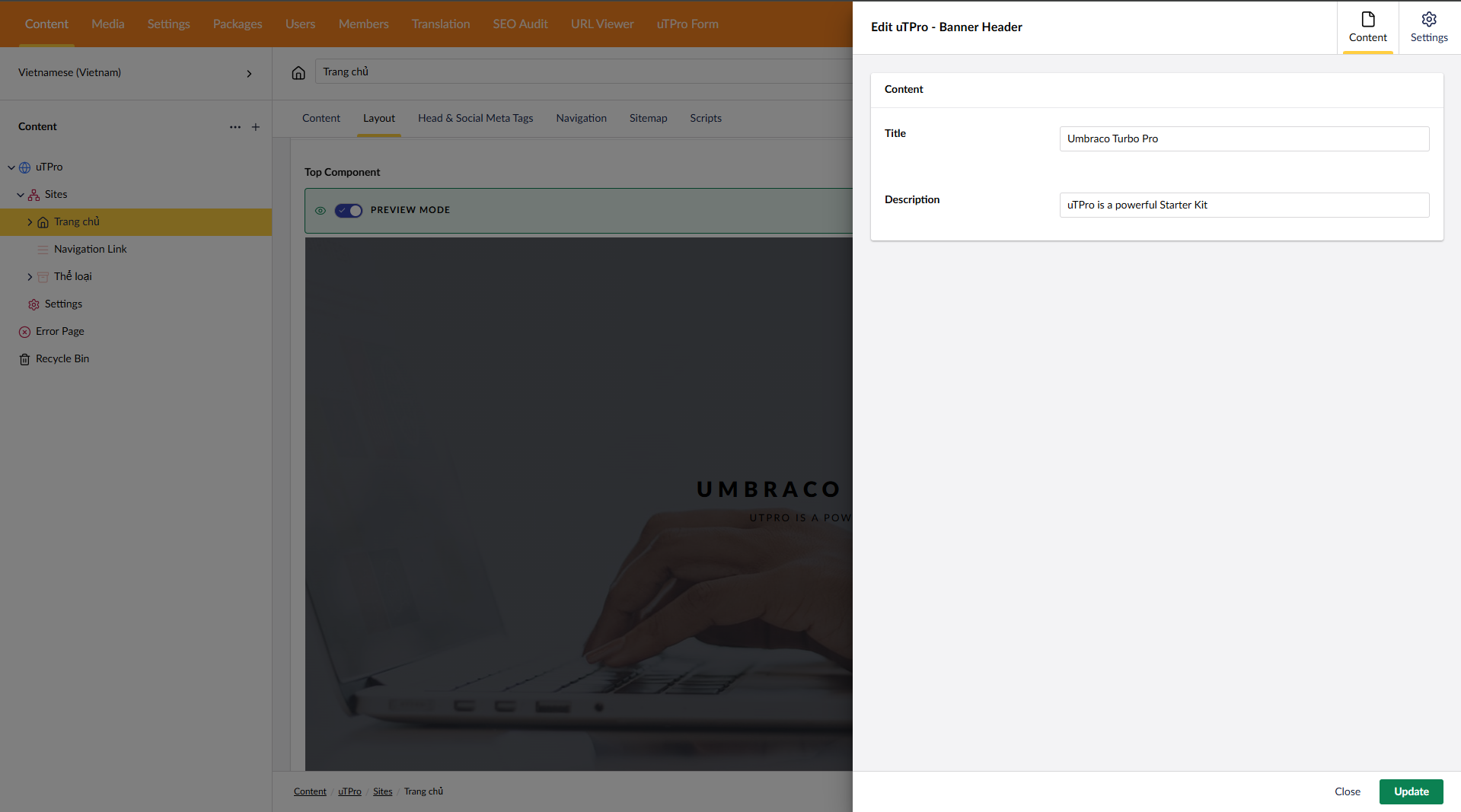Screen dimensions: 1461x812
Task: Expand the Trang chủ tree node
Action: (30, 222)
